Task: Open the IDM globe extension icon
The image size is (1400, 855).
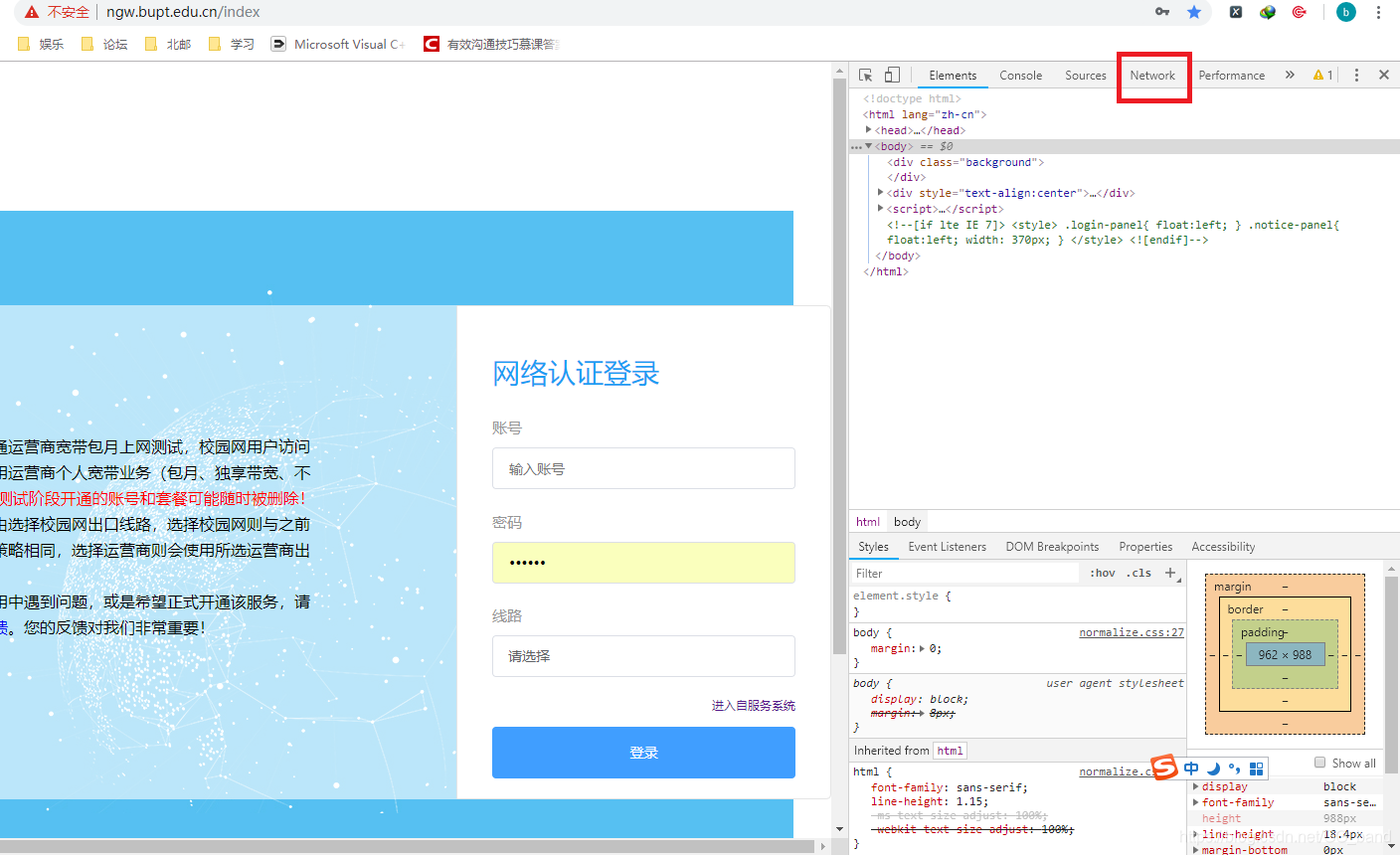Action: tap(1267, 12)
